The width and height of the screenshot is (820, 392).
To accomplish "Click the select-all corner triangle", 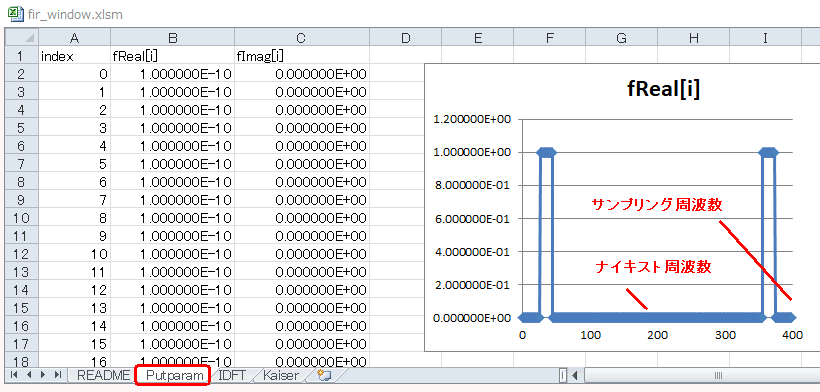I will (x=21, y=38).
